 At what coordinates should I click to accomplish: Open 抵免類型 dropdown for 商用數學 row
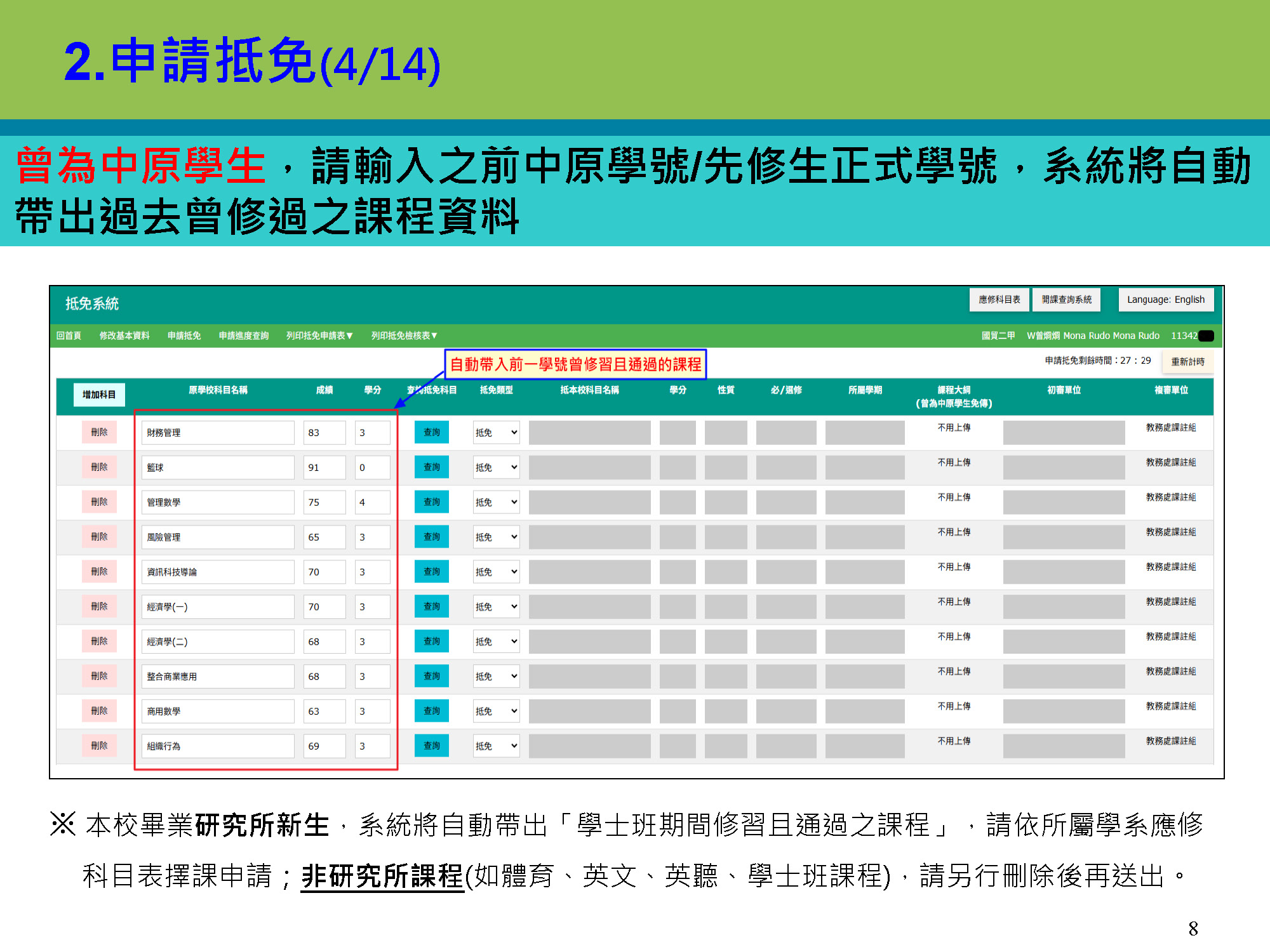pyautogui.click(x=496, y=711)
